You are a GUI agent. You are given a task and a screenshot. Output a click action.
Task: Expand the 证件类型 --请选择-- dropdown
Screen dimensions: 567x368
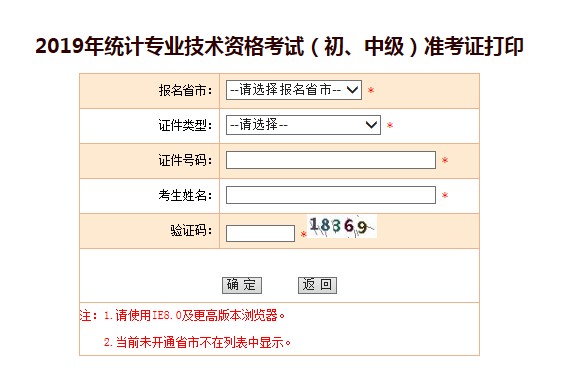point(303,125)
